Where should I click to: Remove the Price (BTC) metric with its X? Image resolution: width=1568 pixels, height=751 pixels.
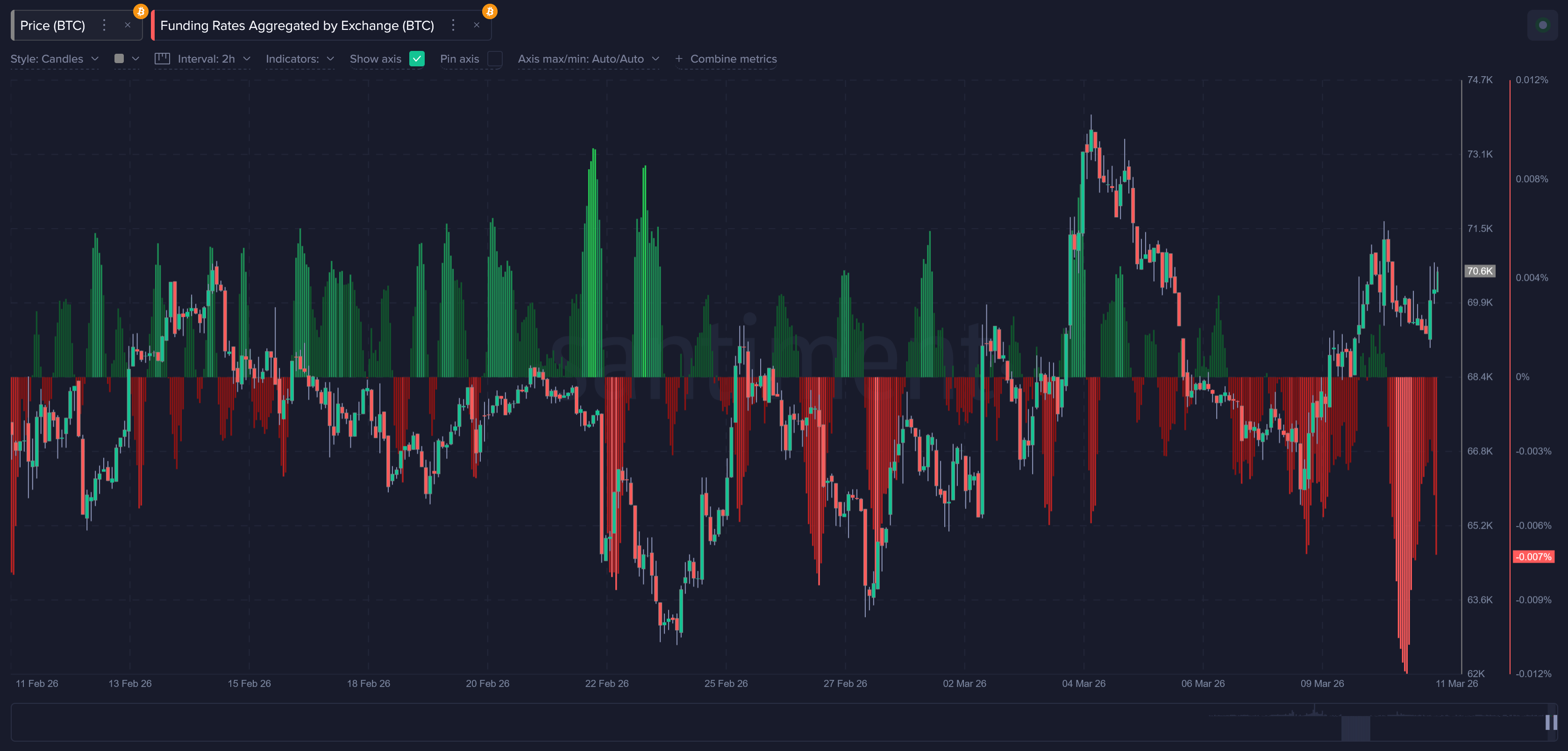pyautogui.click(x=127, y=25)
